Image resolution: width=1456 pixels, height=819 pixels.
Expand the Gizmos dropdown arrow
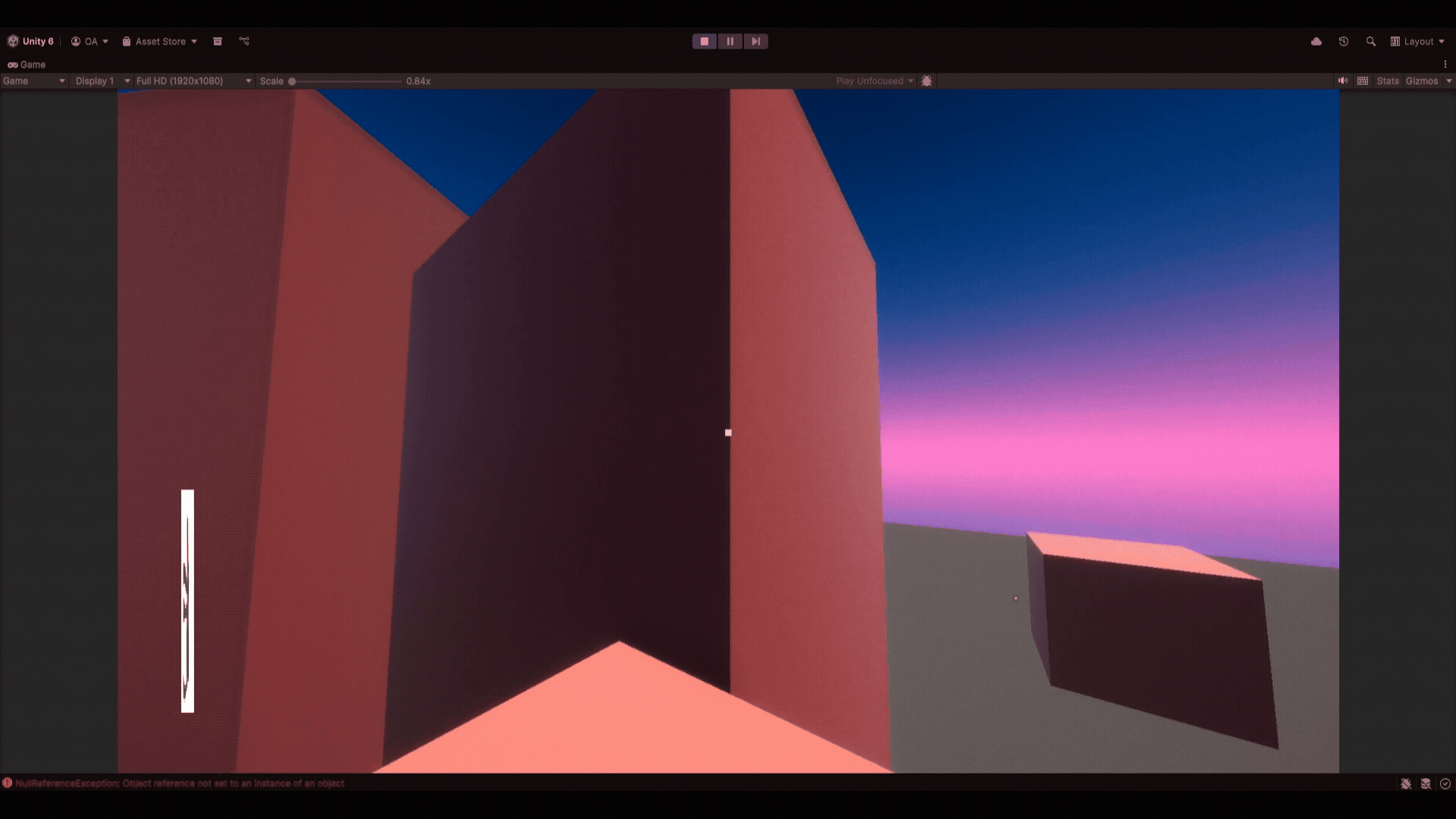(x=1448, y=81)
